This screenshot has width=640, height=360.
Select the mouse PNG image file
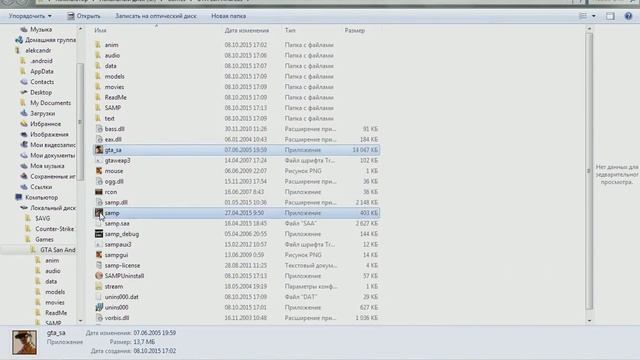(x=114, y=171)
